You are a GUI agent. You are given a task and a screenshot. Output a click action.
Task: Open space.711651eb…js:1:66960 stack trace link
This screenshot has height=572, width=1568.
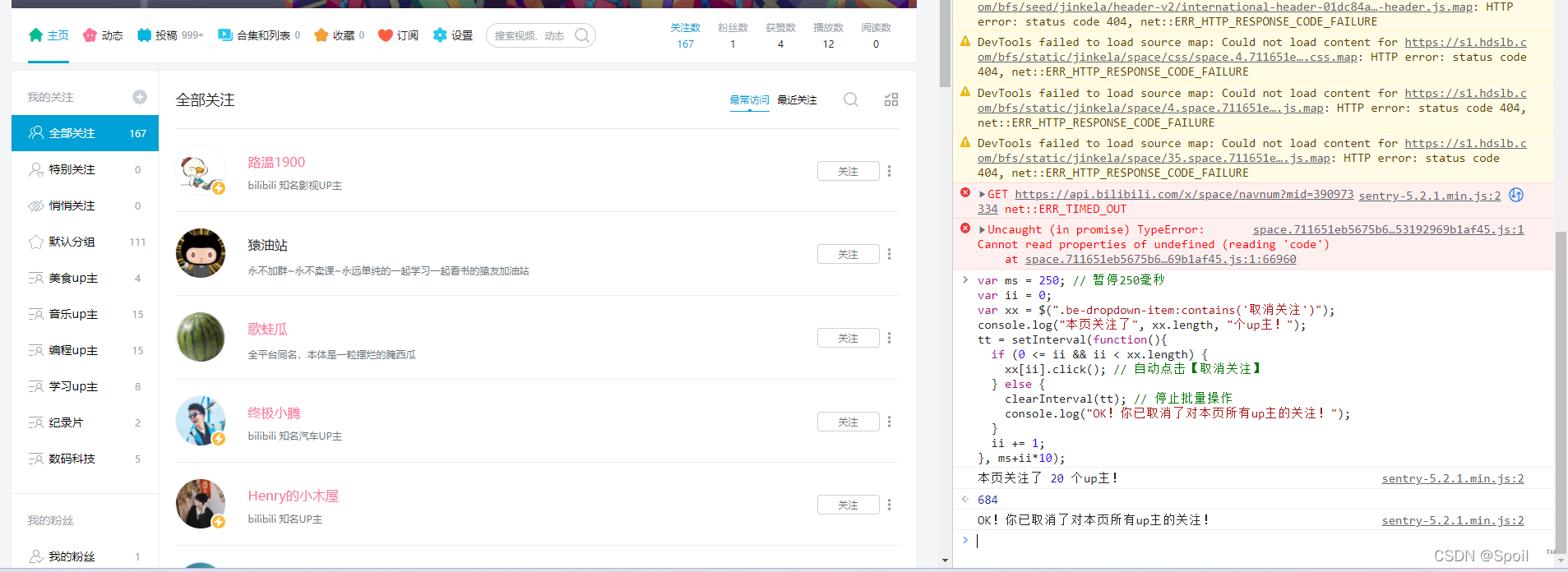pyautogui.click(x=1160, y=260)
